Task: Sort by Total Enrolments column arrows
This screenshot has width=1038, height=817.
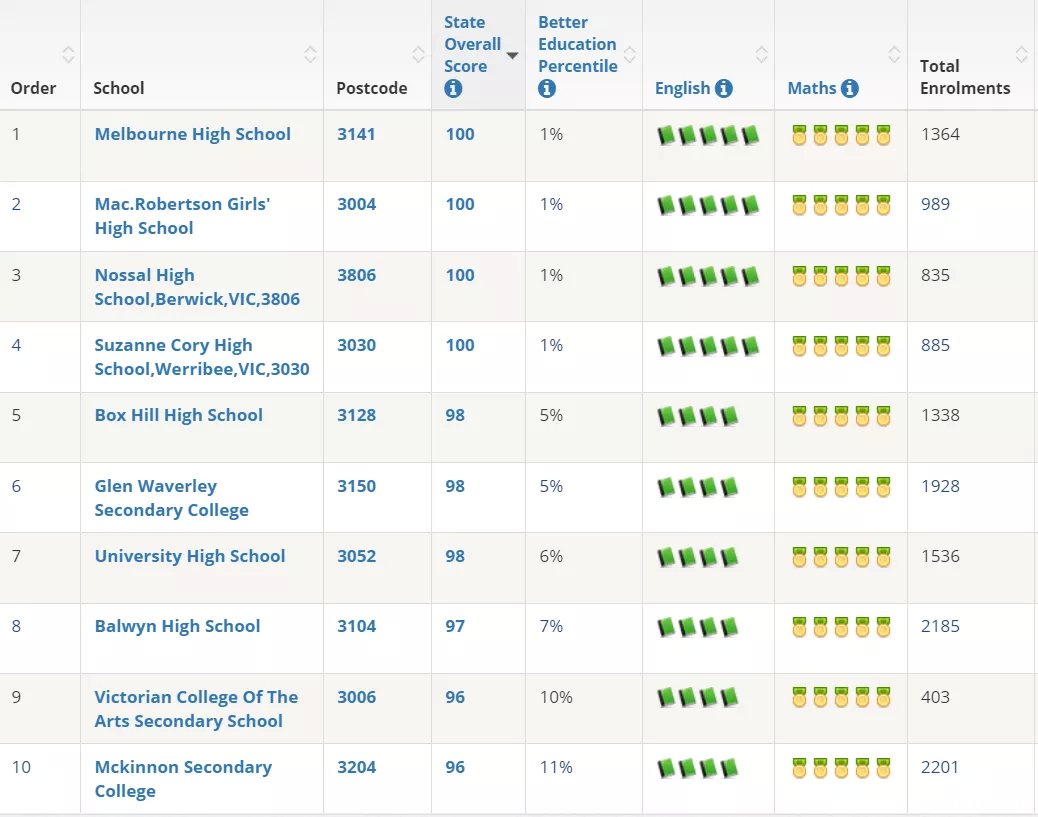Action: pos(1021,54)
